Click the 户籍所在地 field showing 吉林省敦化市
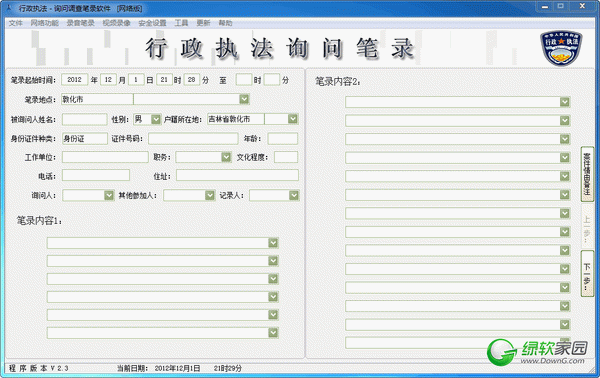The width and height of the screenshot is (600, 378). point(235,119)
